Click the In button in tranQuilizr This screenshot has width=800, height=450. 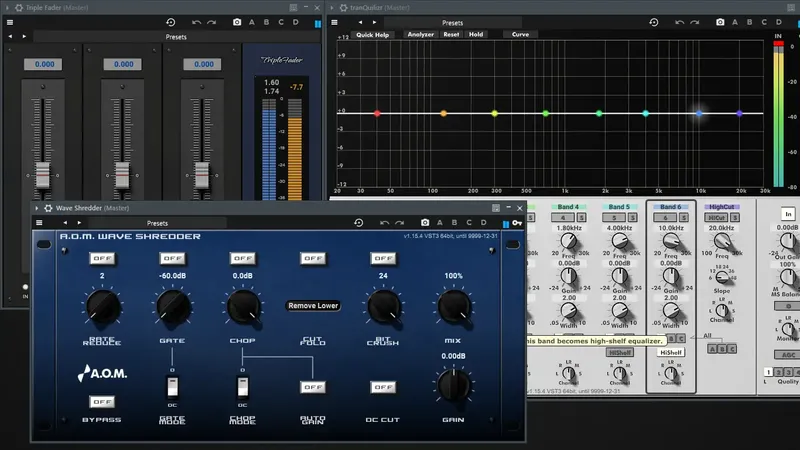(788, 214)
